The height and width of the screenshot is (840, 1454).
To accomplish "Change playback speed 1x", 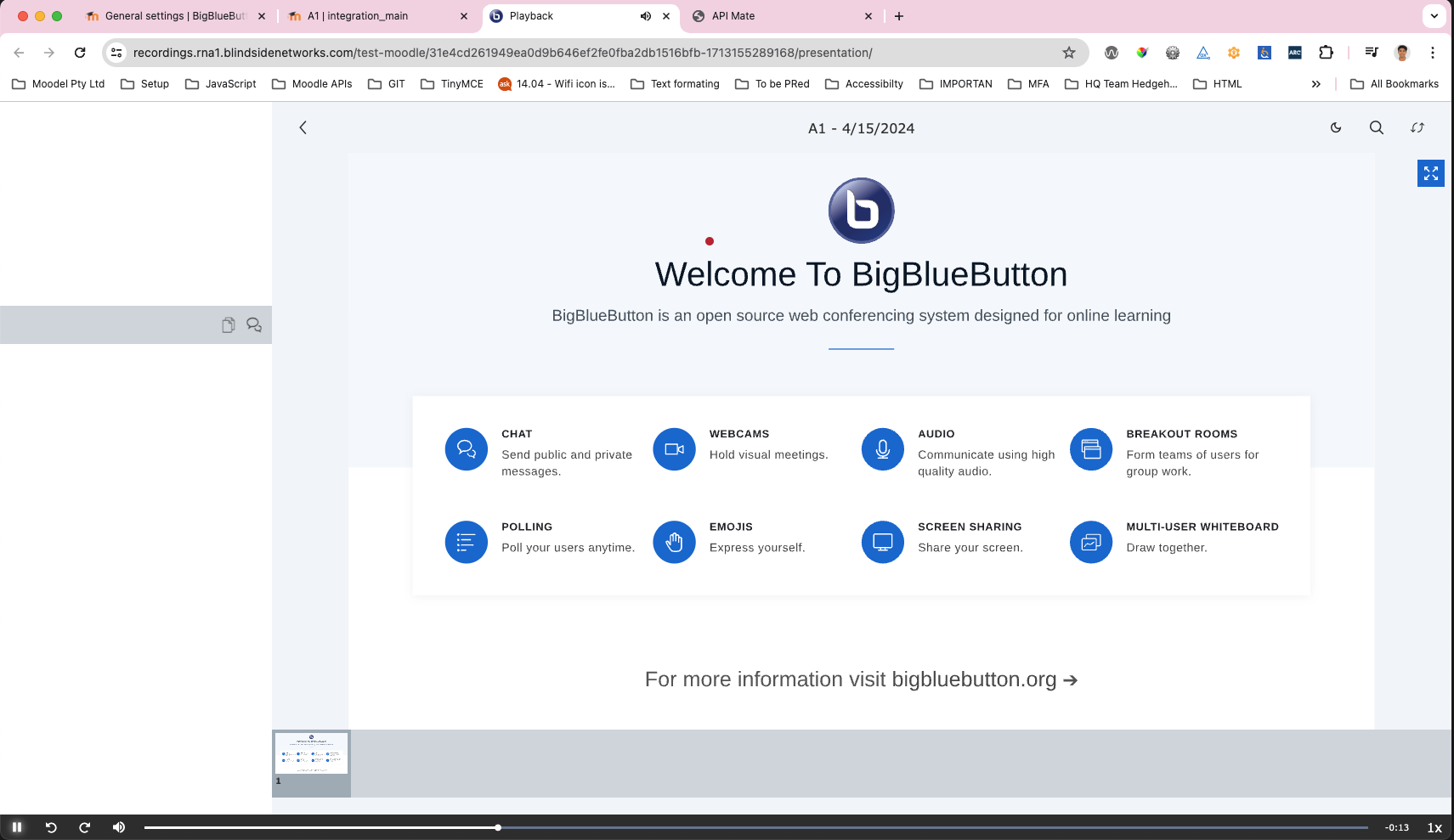I will [1434, 827].
